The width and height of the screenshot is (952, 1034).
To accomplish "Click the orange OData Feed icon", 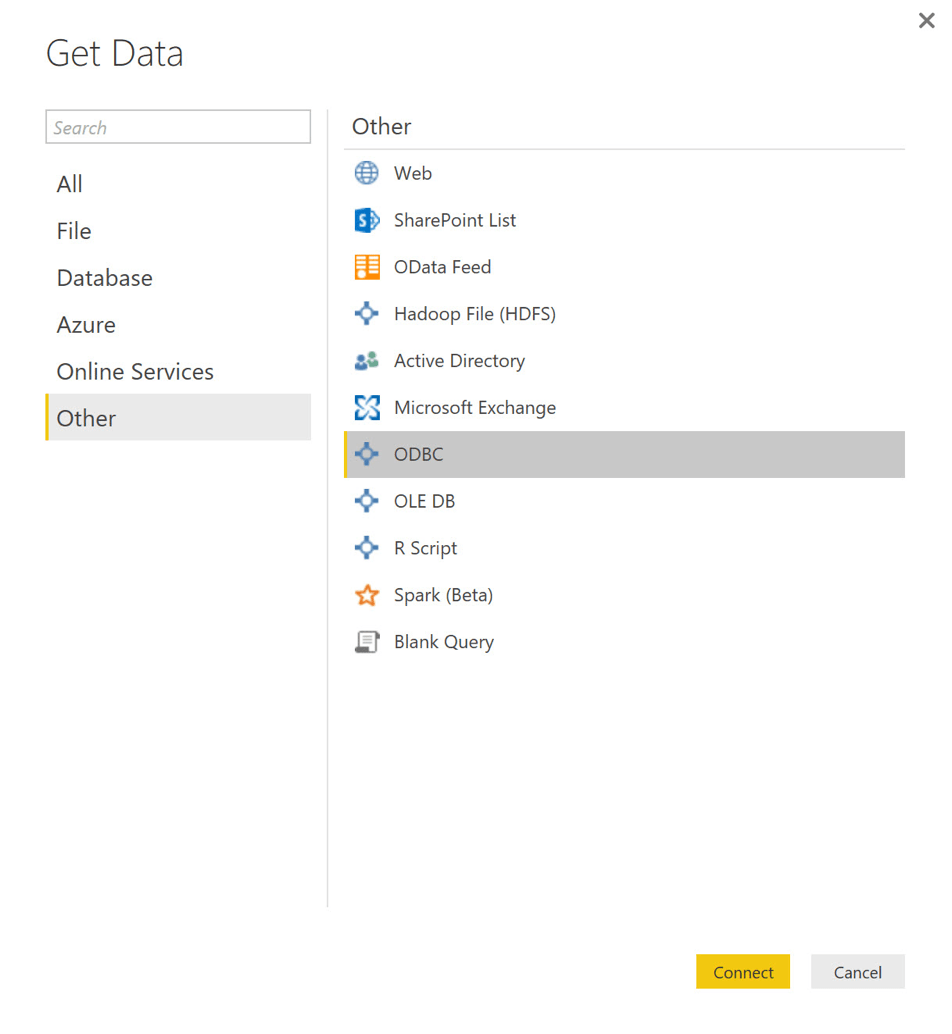I will tap(366, 267).
